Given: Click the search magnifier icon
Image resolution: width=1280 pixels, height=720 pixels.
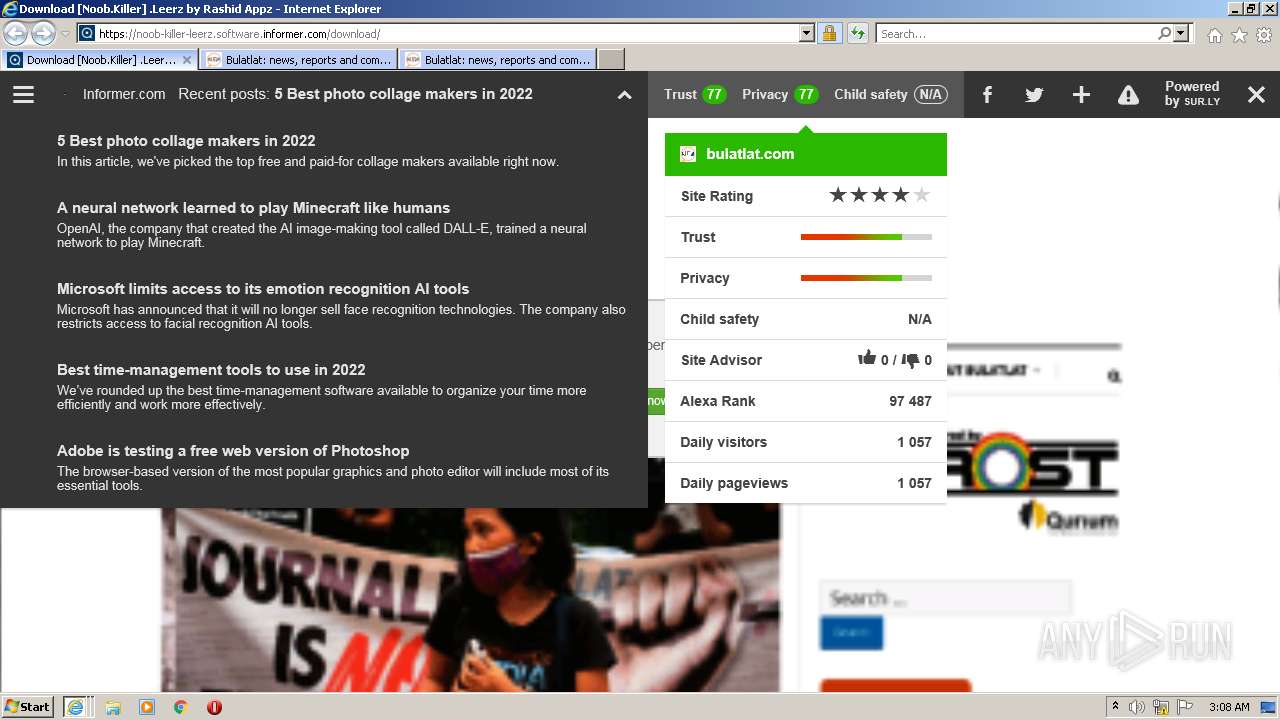Looking at the screenshot, I should (1164, 33).
